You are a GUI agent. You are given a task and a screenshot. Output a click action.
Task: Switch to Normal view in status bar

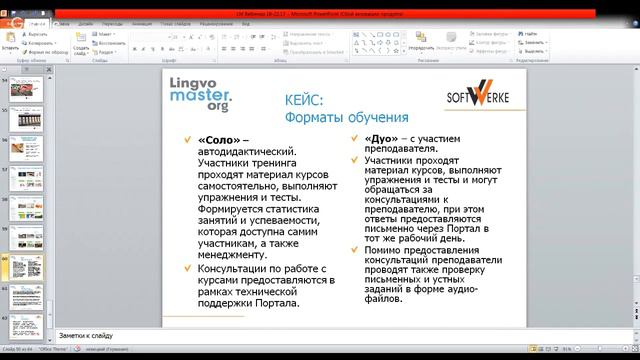(533, 349)
